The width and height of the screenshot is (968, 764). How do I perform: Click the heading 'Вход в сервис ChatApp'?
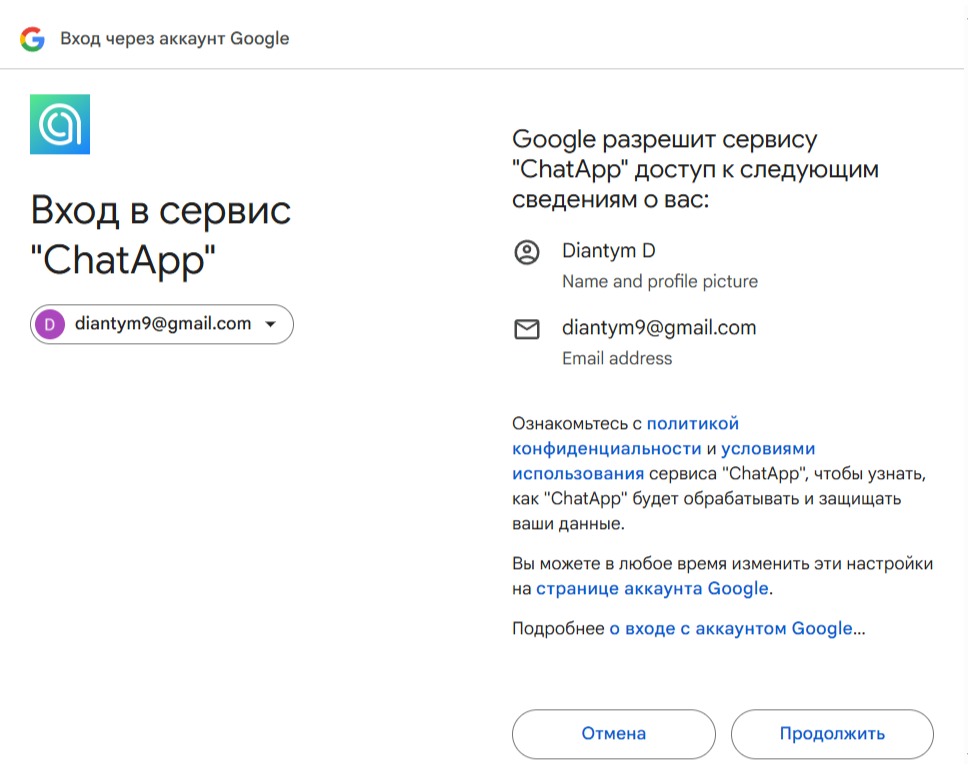tap(160, 235)
